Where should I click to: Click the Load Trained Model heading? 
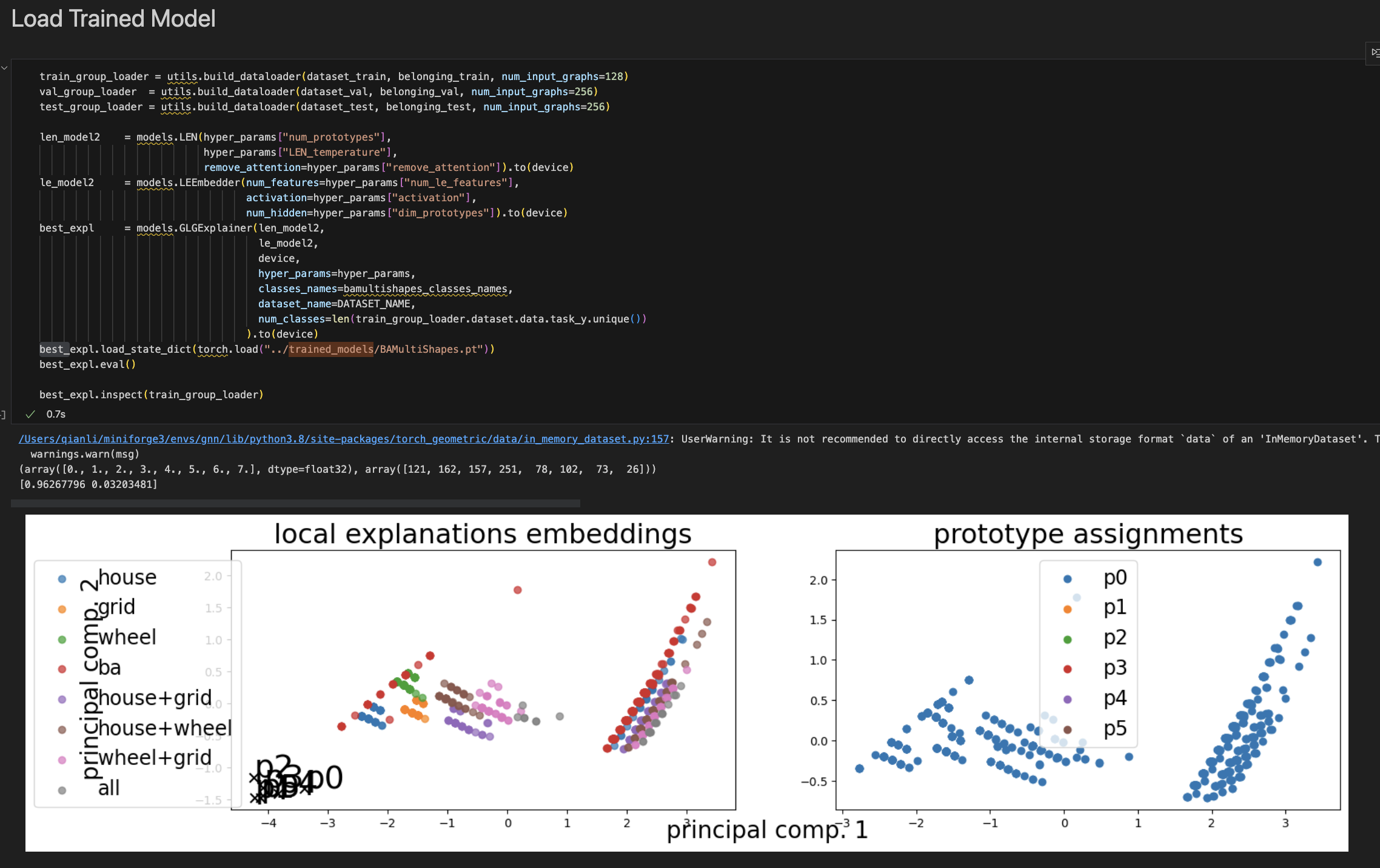tap(113, 19)
